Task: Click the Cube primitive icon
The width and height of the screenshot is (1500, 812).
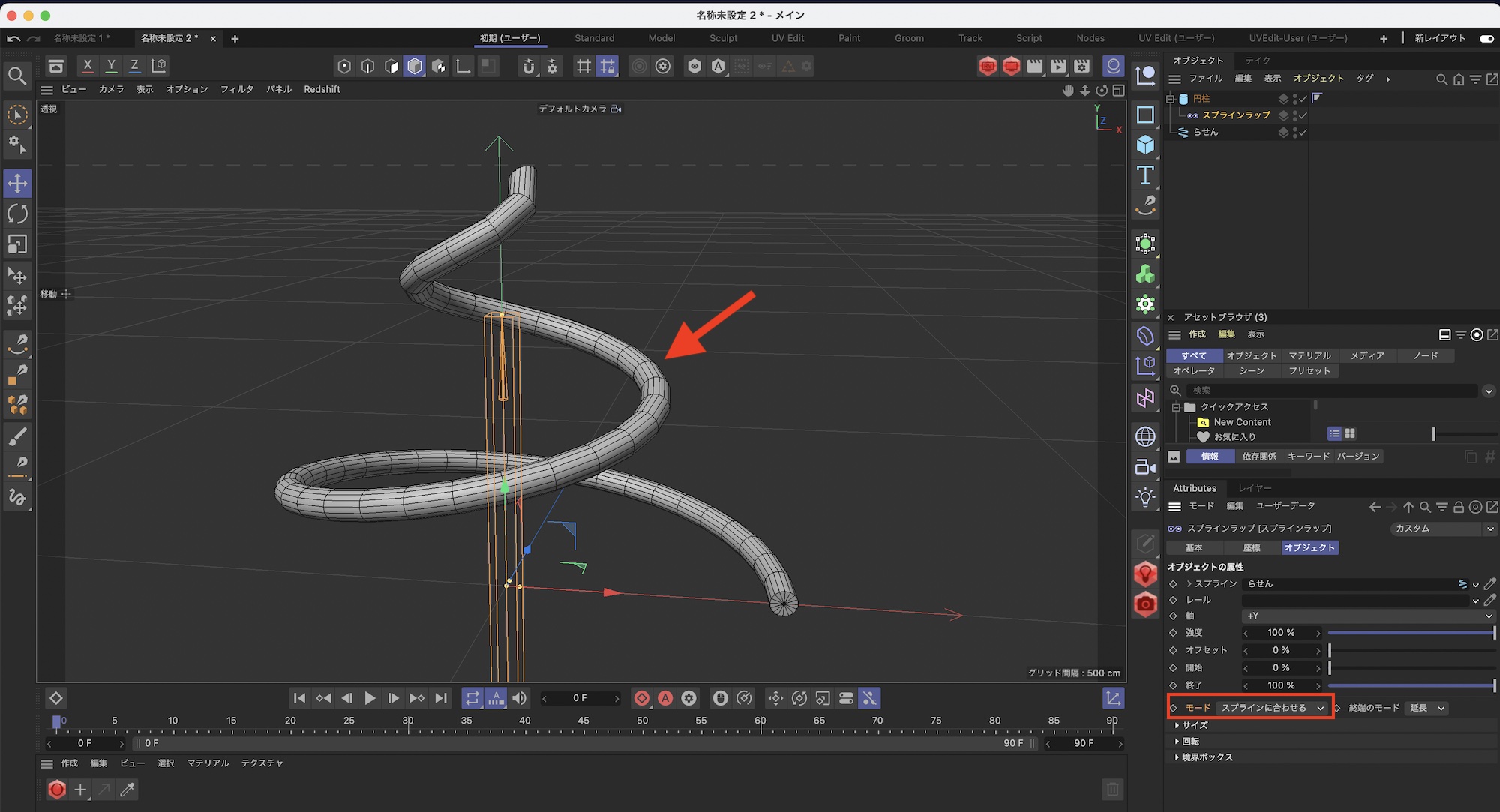Action: [x=1145, y=145]
